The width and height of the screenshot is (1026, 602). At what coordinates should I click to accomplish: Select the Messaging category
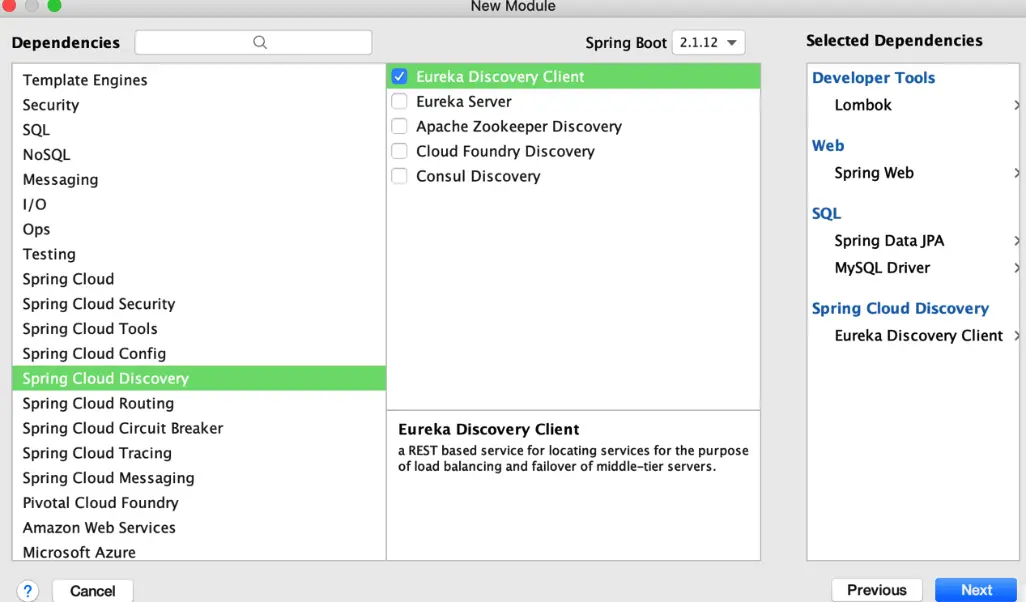199,179
